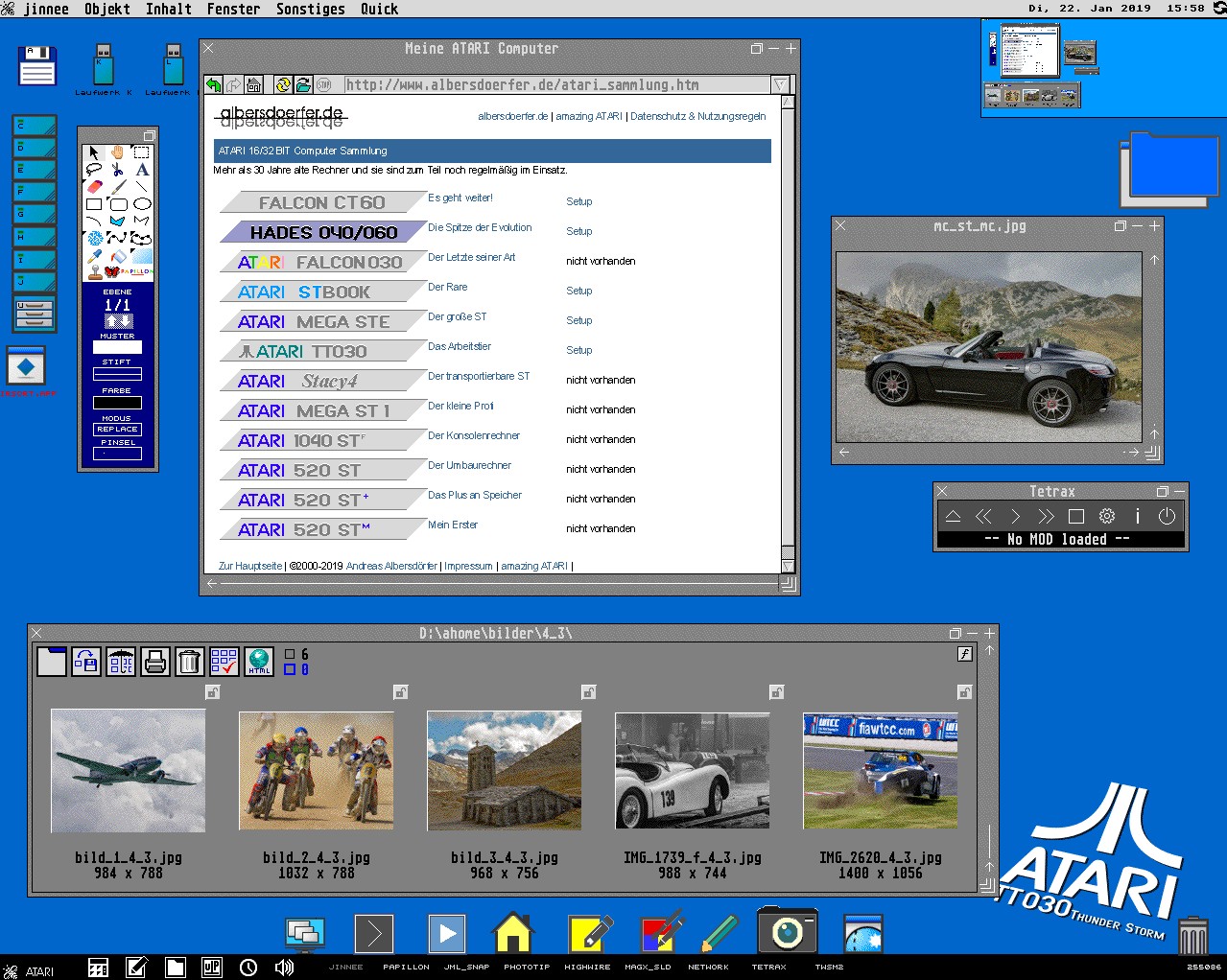The height and width of the screenshot is (980, 1227).
Task: Open the jinnee menu
Action: tap(46, 9)
